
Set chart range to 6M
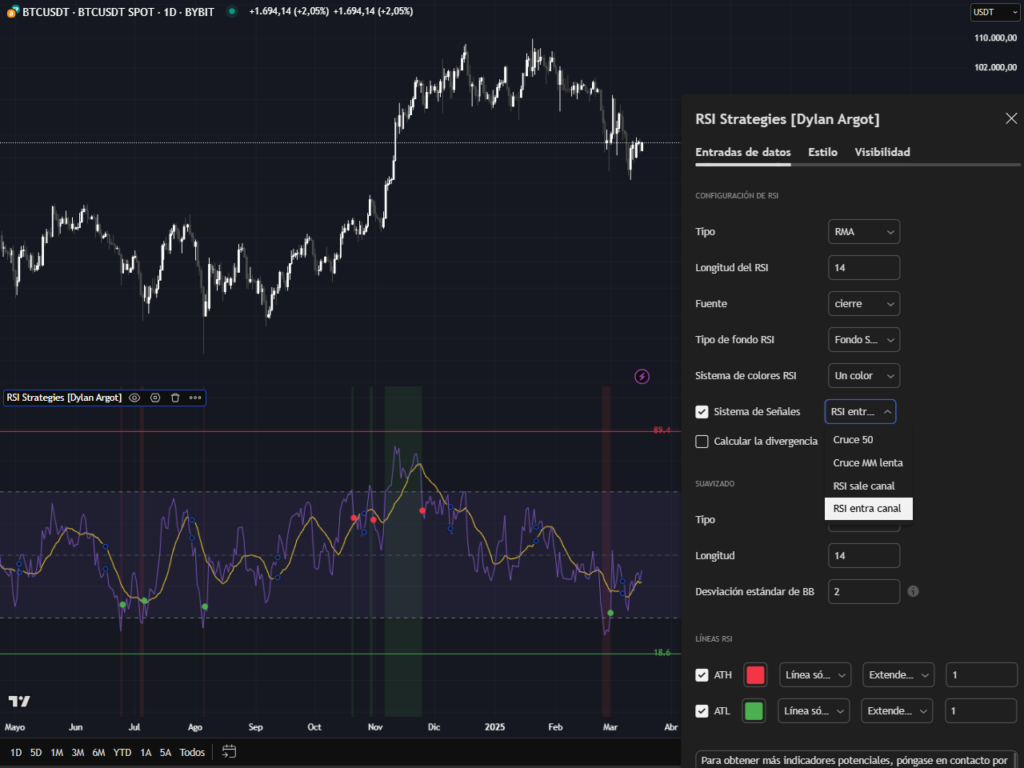99,752
